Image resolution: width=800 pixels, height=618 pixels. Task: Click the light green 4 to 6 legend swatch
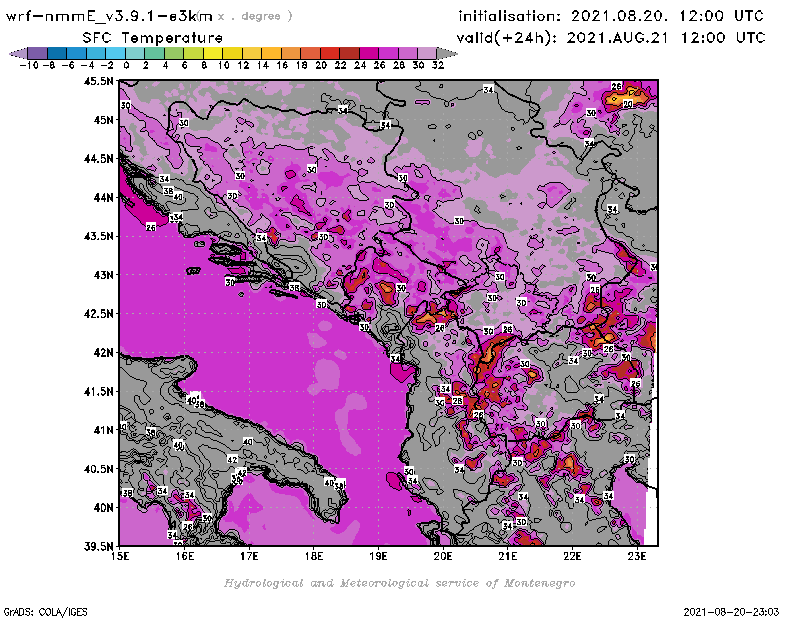coord(174,53)
